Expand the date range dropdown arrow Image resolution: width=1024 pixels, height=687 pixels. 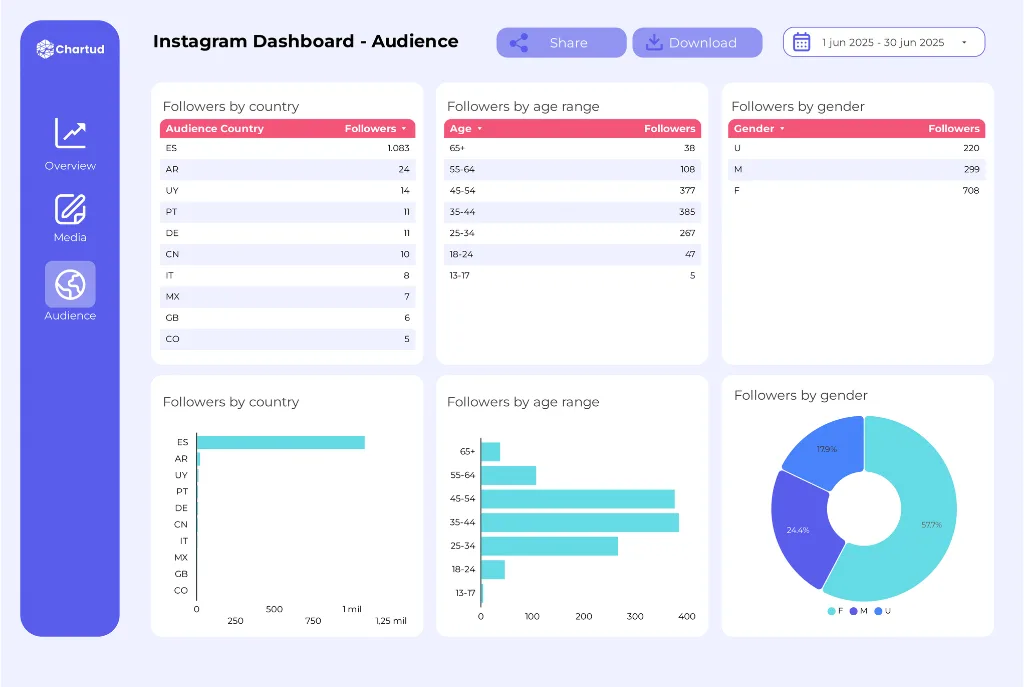click(964, 43)
